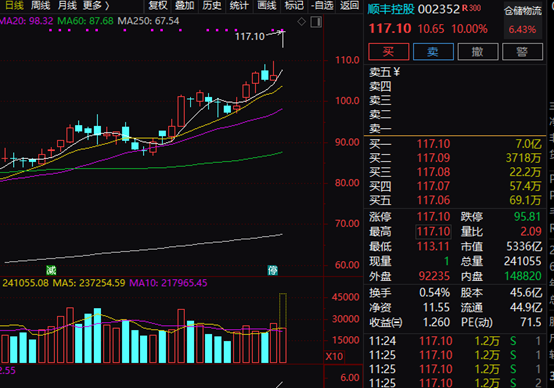Click the 跌停 limit-down price 95.81
This screenshot has width=554, height=388.
[528, 217]
